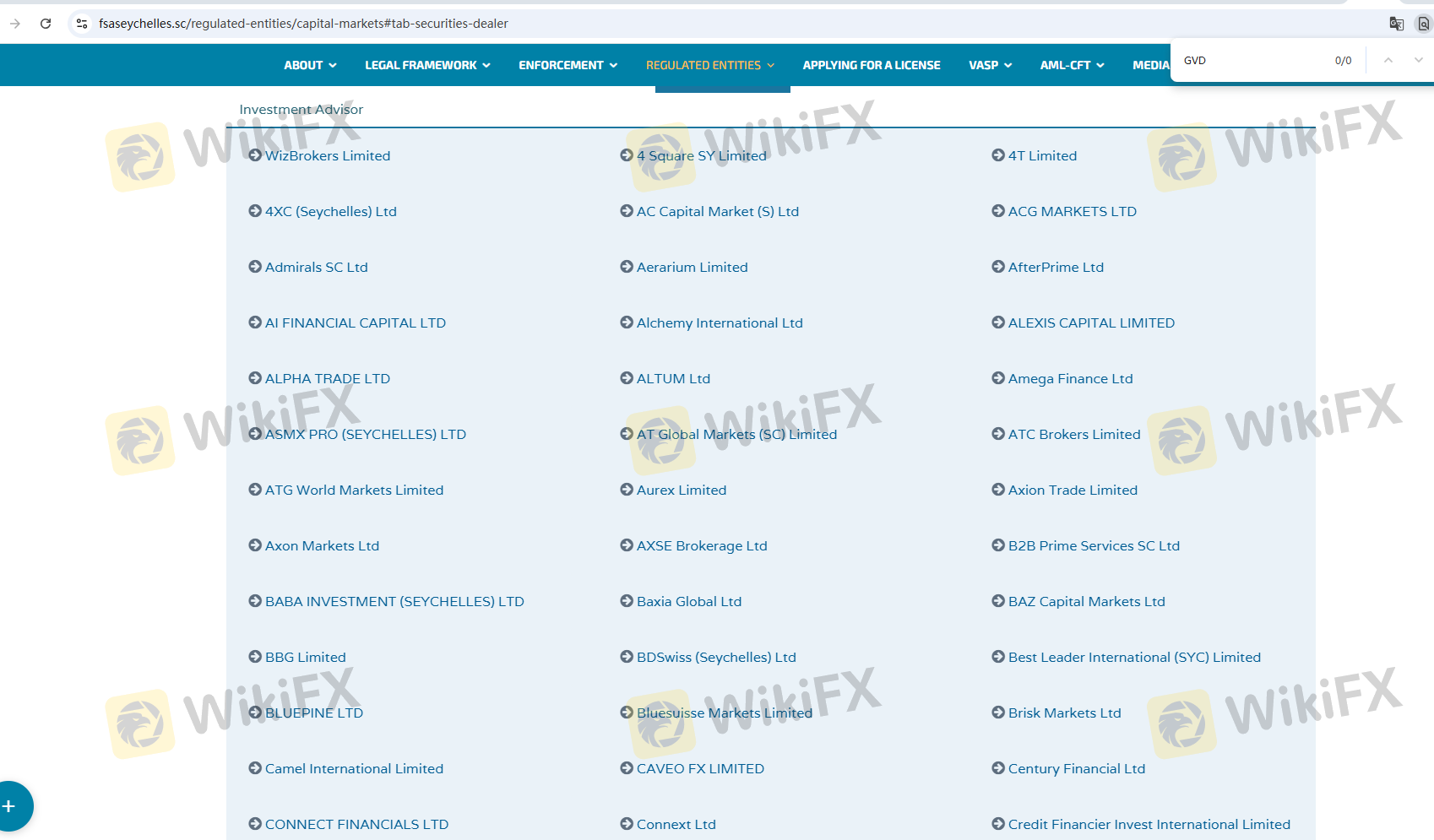Open Credit Financier Invest International Limited link
Image resolution: width=1434 pixels, height=840 pixels.
click(1149, 824)
